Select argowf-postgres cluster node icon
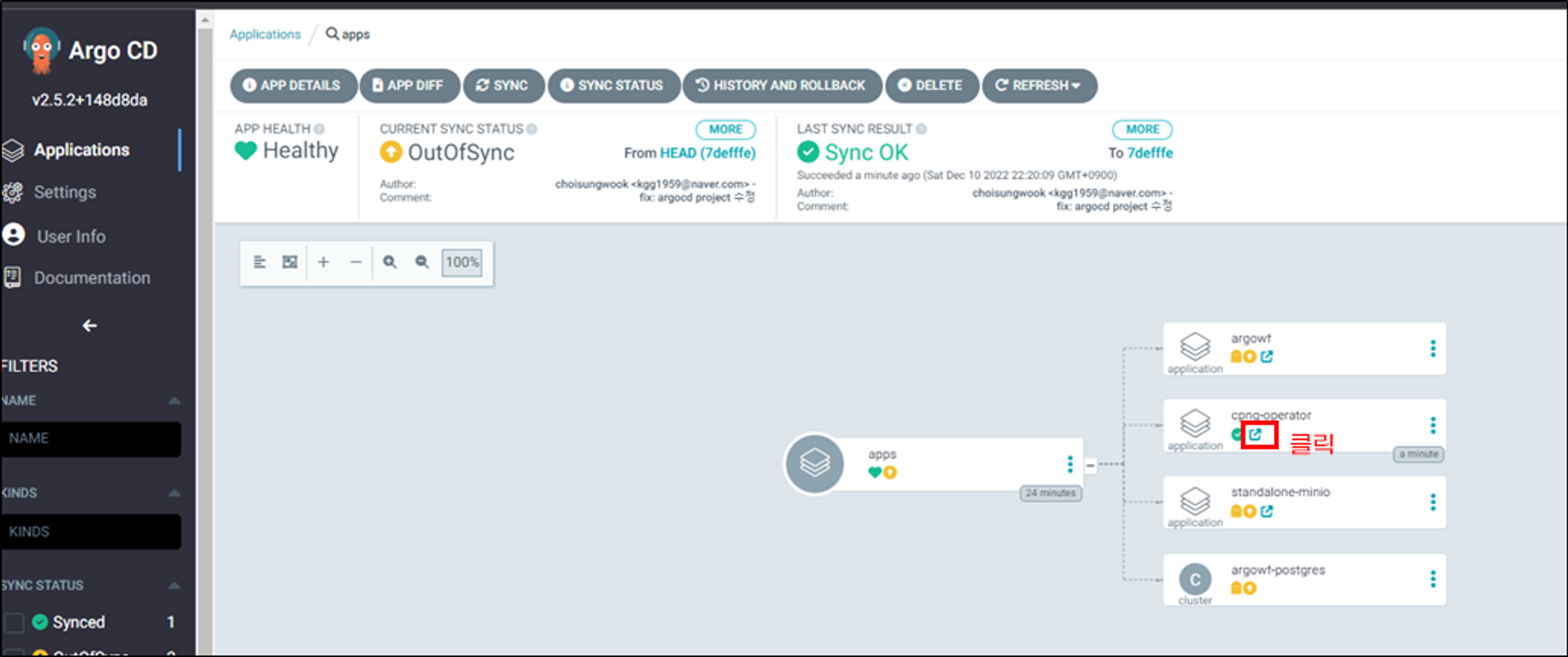The image size is (1568, 657). 1196,579
